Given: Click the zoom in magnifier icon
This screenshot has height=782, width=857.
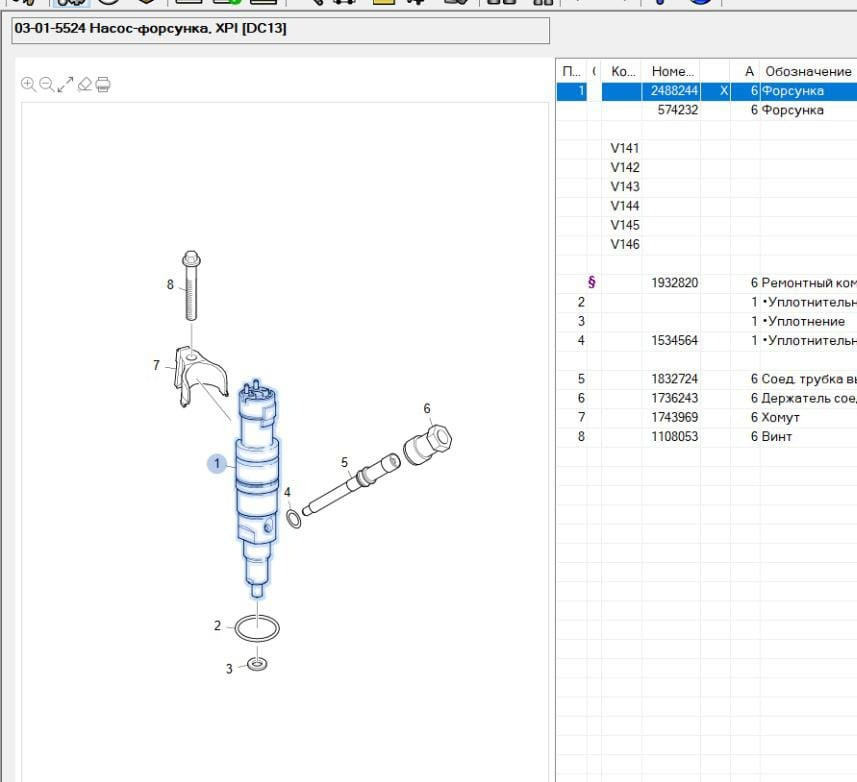Looking at the screenshot, I should click(28, 85).
